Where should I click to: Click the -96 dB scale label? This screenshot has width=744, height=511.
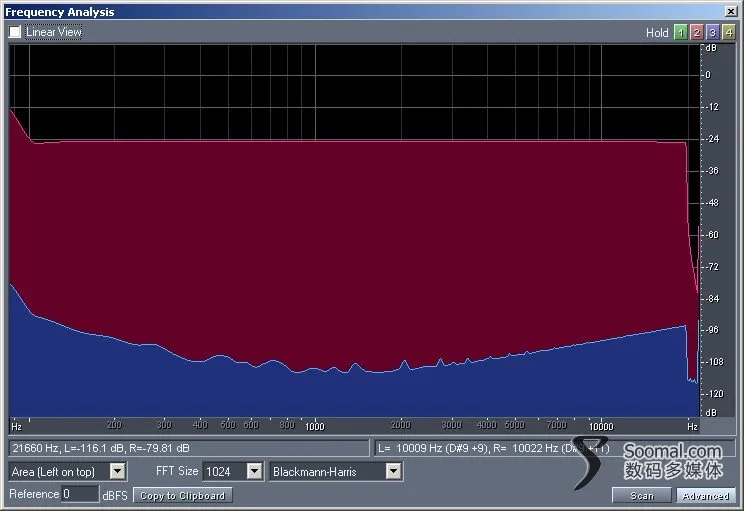712,330
